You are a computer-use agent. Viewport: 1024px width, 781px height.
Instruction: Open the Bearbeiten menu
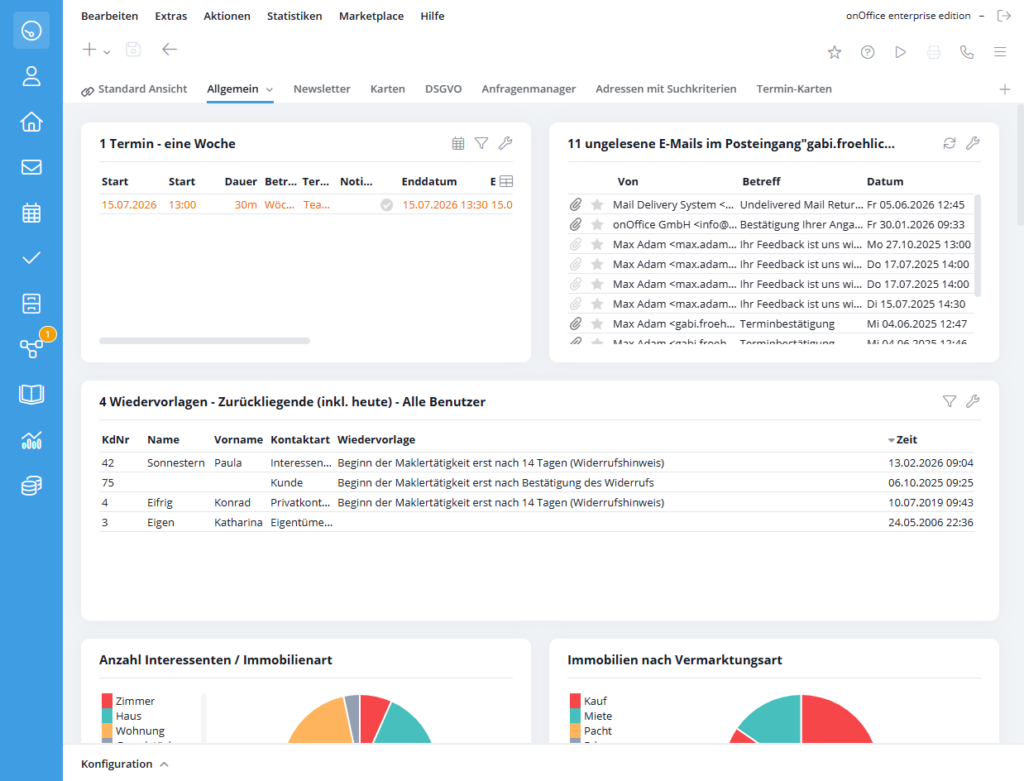(x=110, y=16)
